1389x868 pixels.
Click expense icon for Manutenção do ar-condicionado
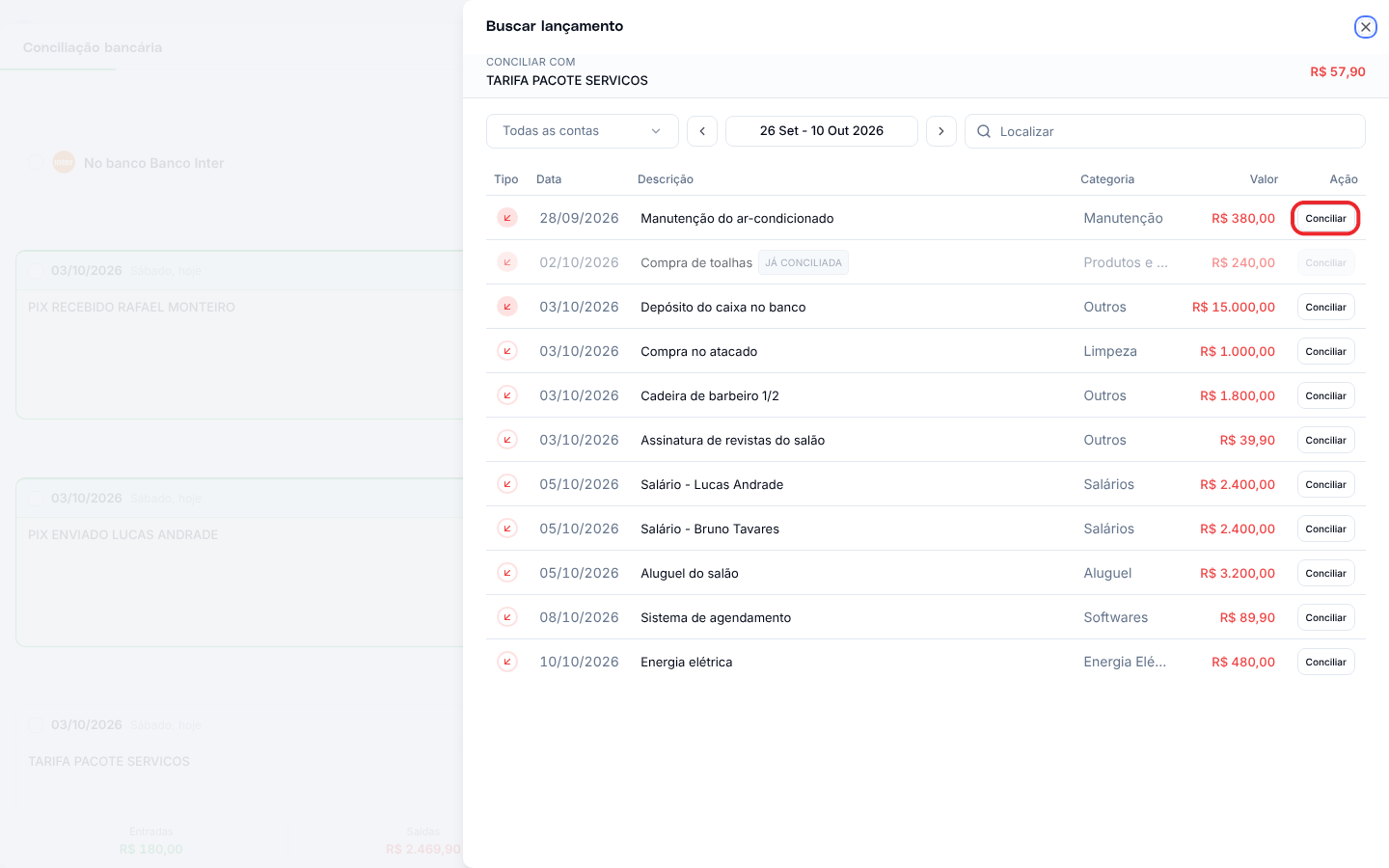[507, 218]
